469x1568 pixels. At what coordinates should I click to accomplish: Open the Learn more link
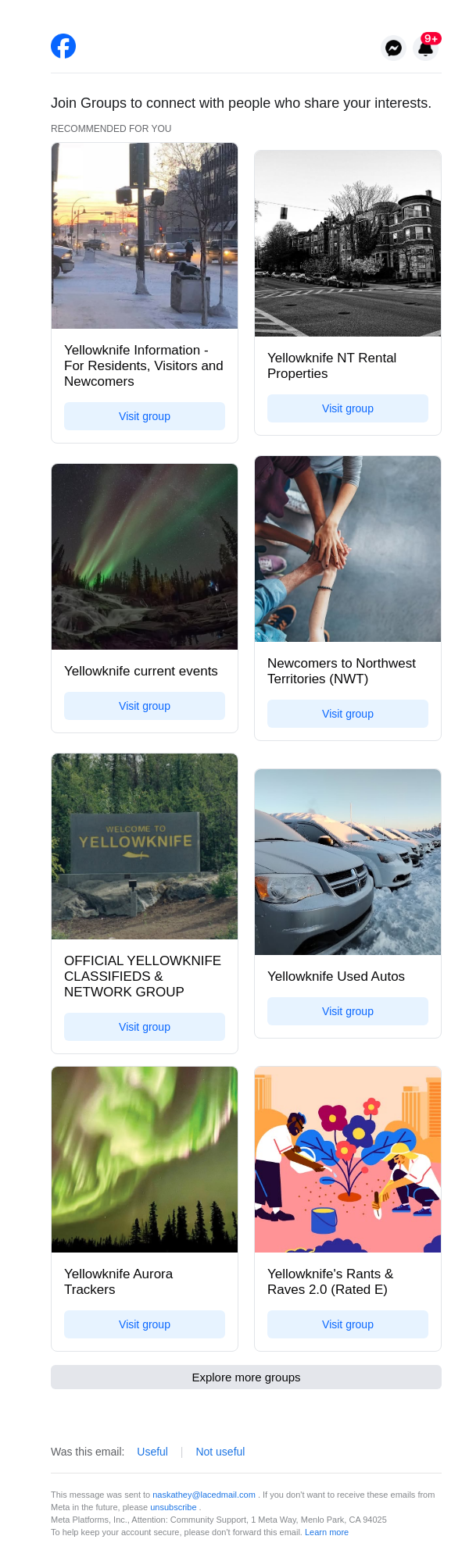pos(327,1532)
